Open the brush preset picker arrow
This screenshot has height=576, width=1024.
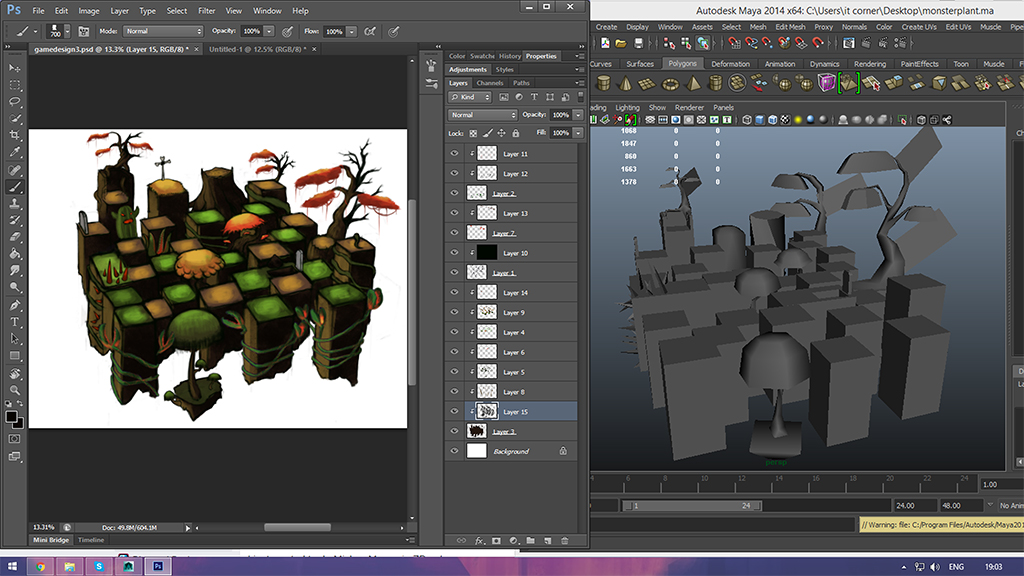(67, 31)
